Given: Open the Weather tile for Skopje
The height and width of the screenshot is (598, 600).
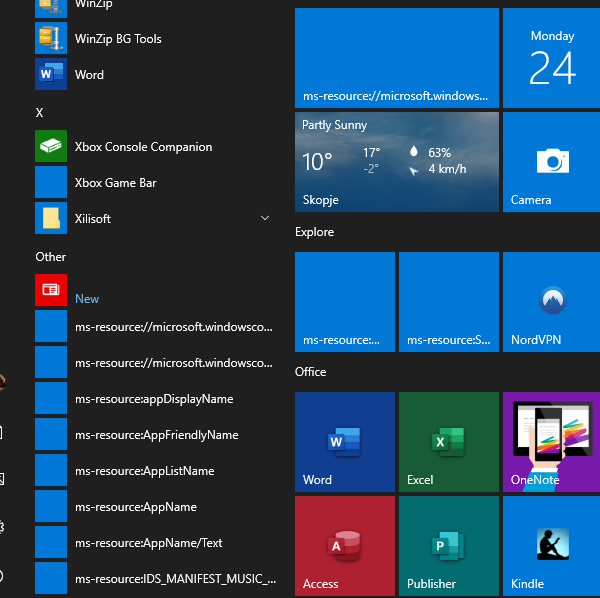Looking at the screenshot, I should (397, 162).
